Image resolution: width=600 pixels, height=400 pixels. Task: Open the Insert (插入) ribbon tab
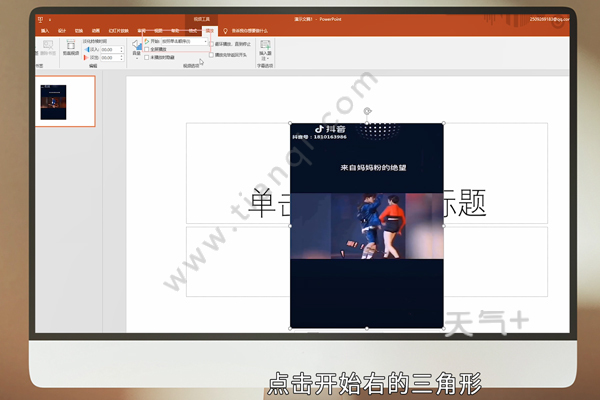pyautogui.click(x=45, y=31)
